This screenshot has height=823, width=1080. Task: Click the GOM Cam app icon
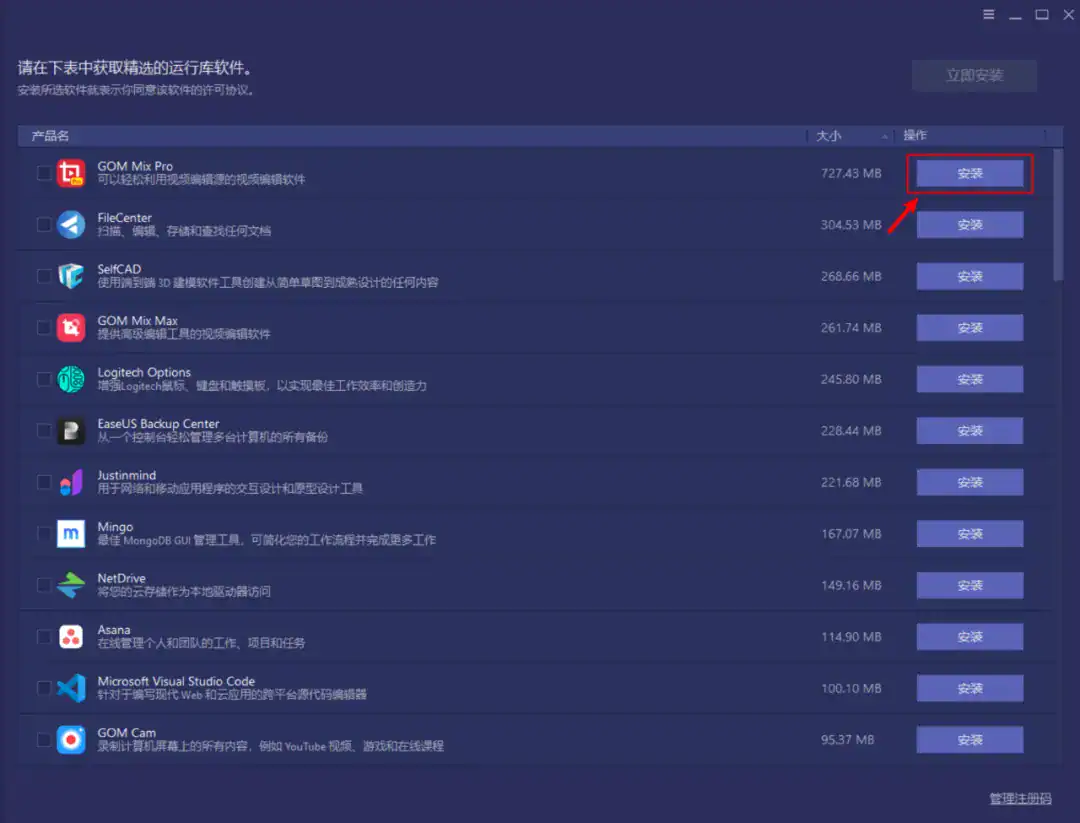pos(71,740)
